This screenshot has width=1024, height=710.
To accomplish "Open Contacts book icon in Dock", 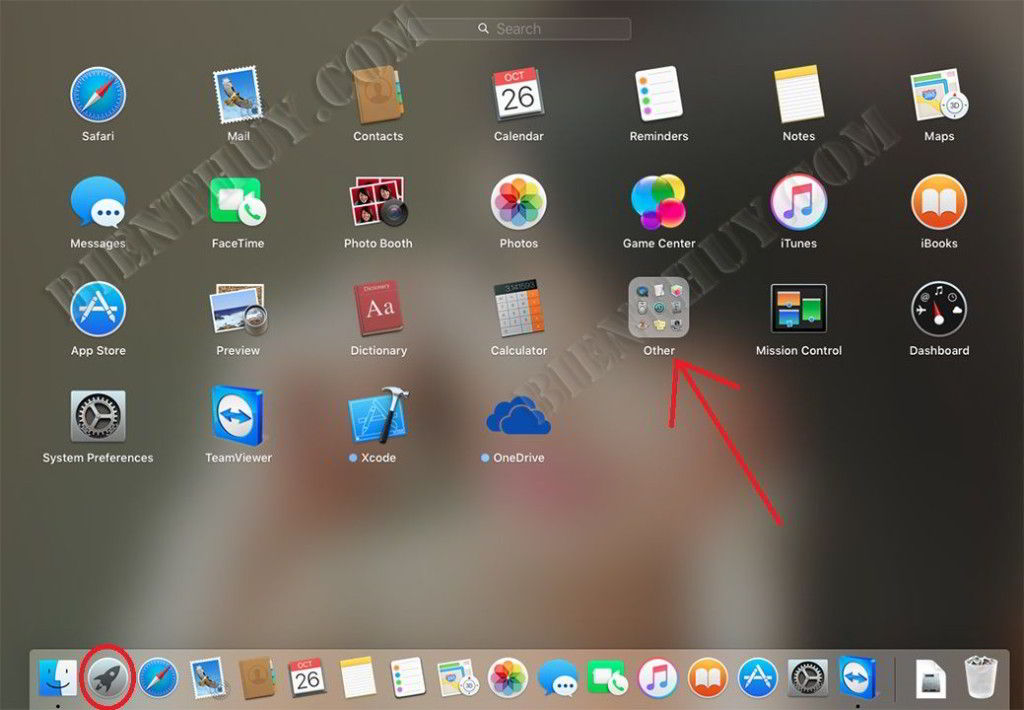I will (256, 678).
